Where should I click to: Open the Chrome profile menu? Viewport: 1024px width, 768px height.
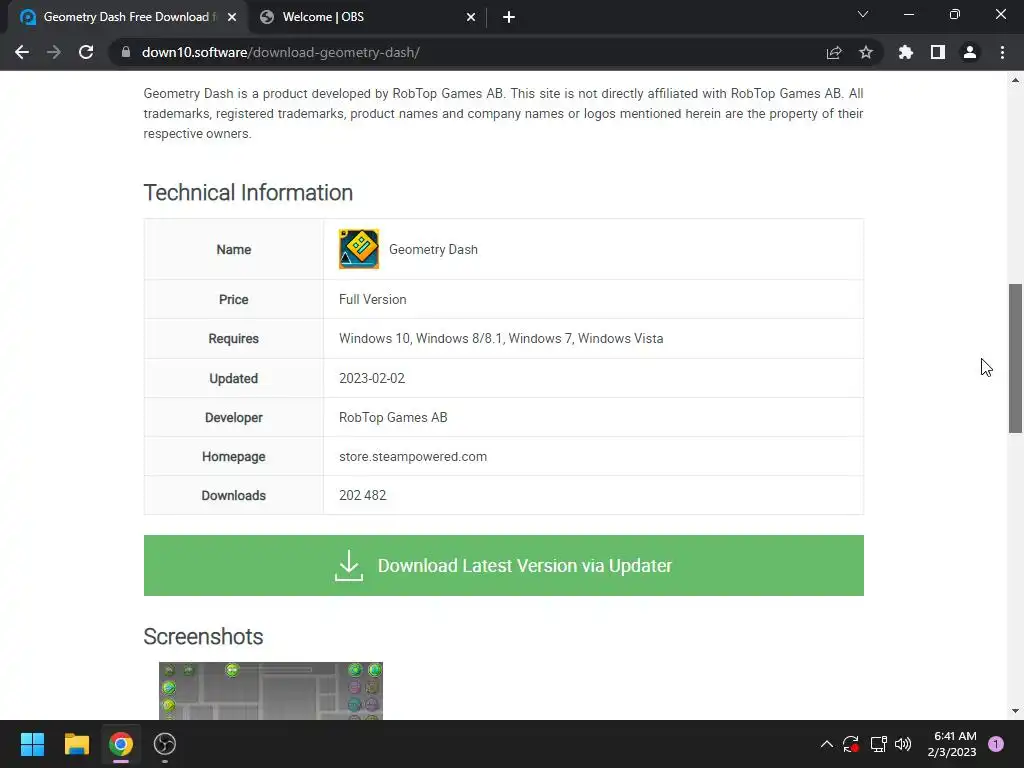pos(970,52)
